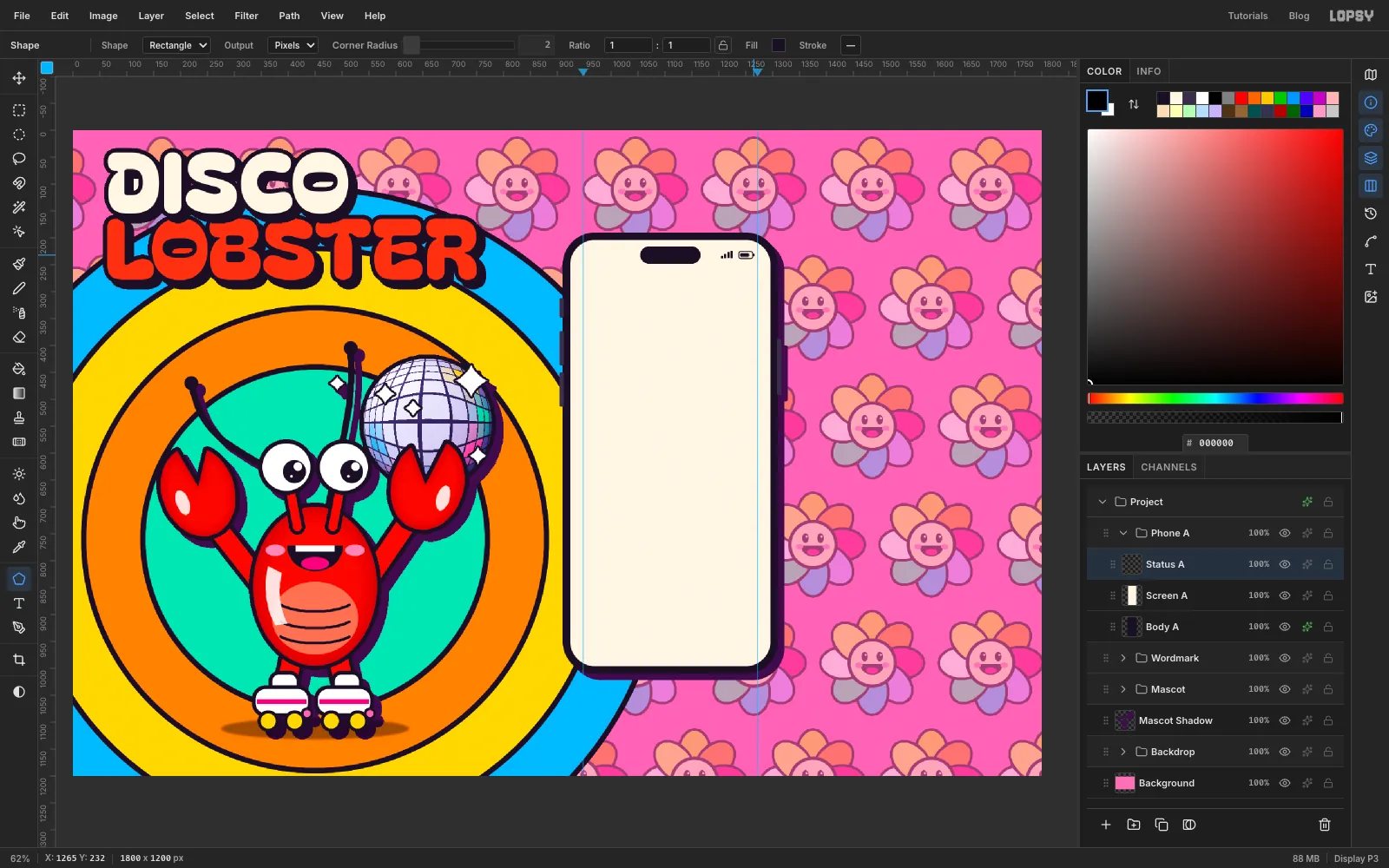Switch to the Channels tab
Screen dimensions: 1389x868
(x=1168, y=467)
